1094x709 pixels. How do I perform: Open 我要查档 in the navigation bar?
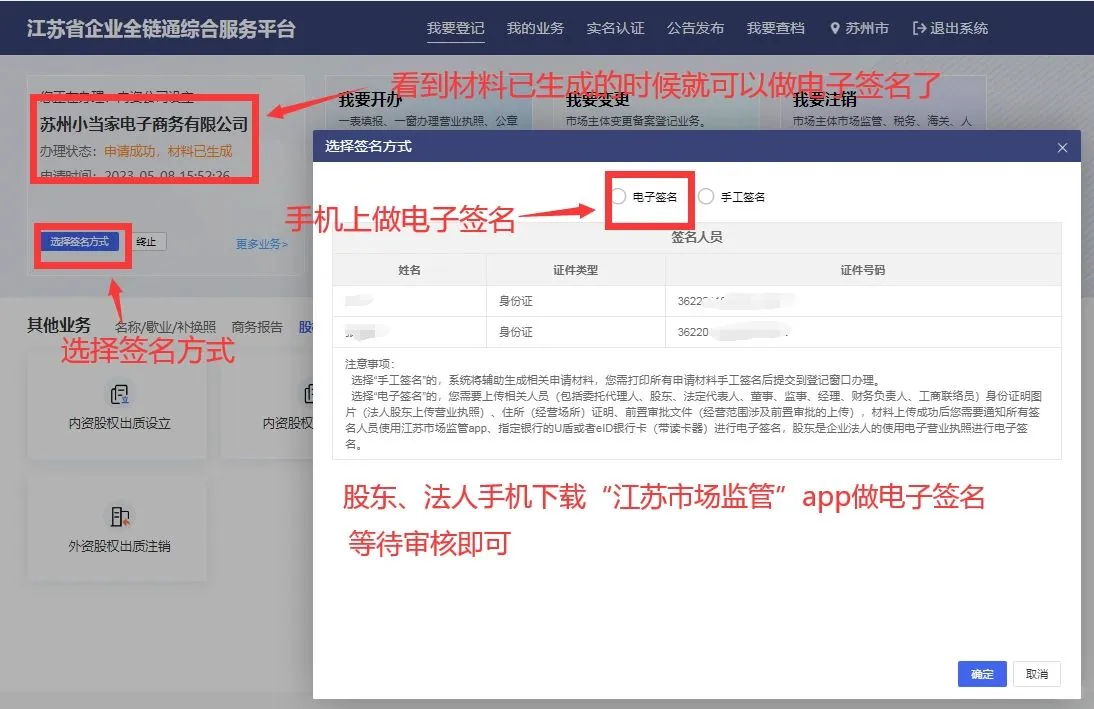(x=775, y=29)
